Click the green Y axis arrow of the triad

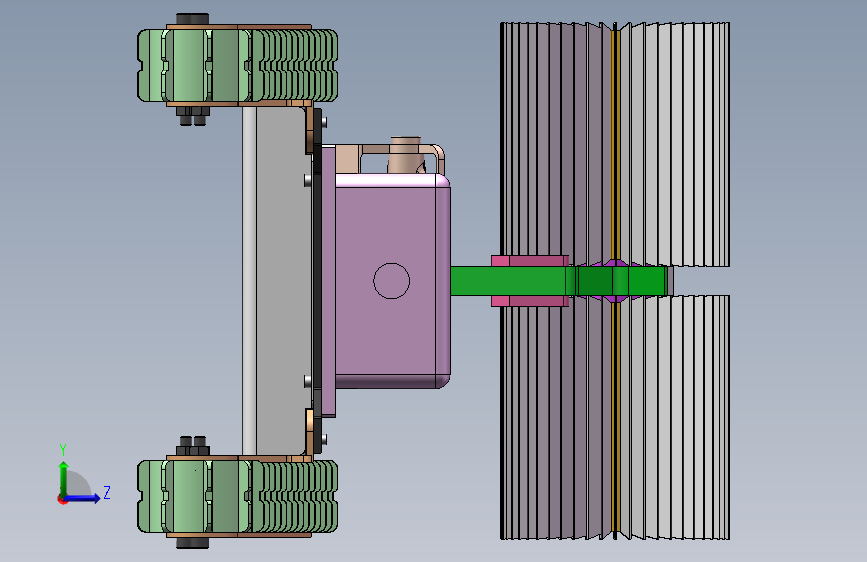(x=64, y=478)
